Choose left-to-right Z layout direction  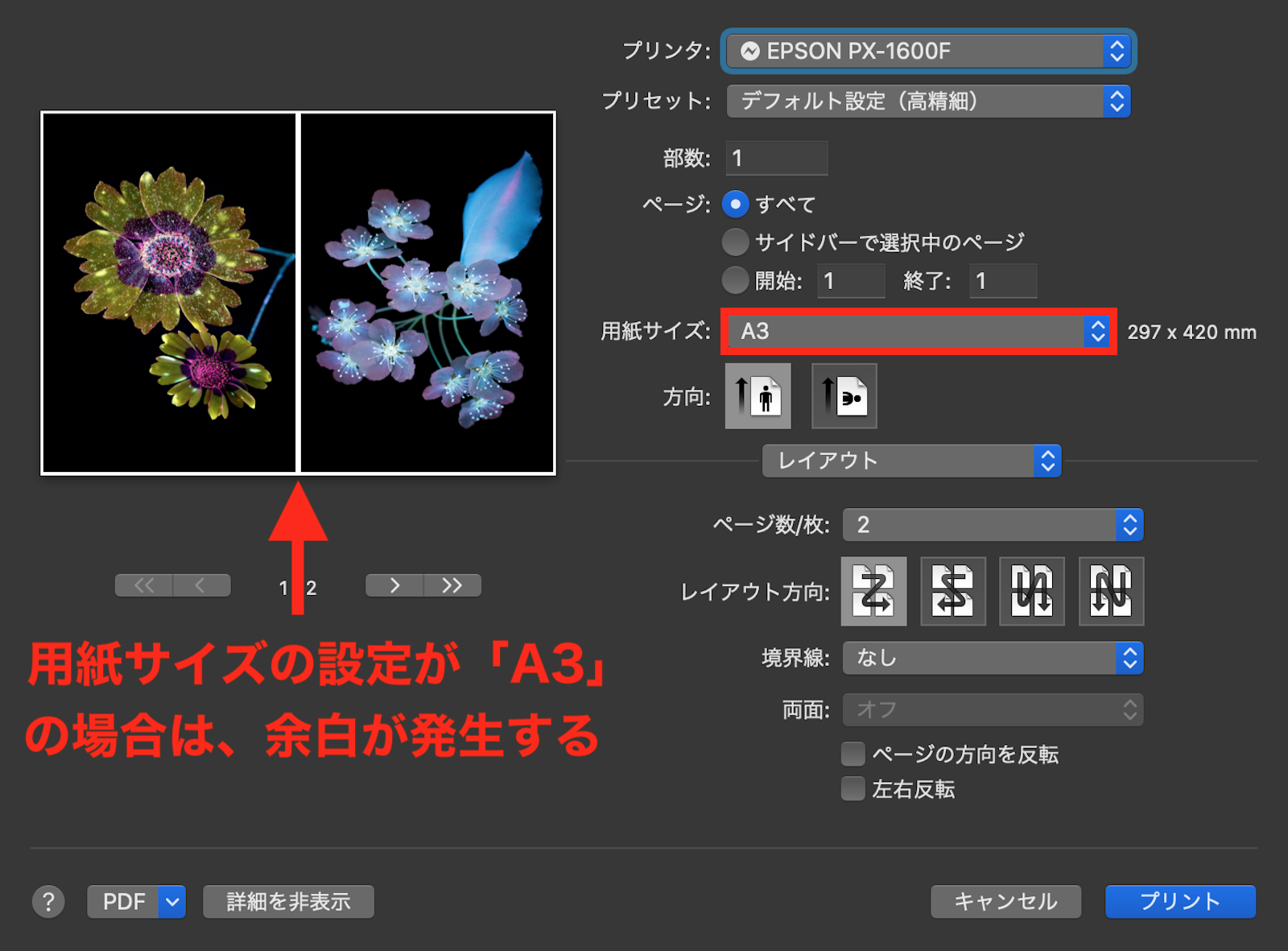(x=873, y=591)
